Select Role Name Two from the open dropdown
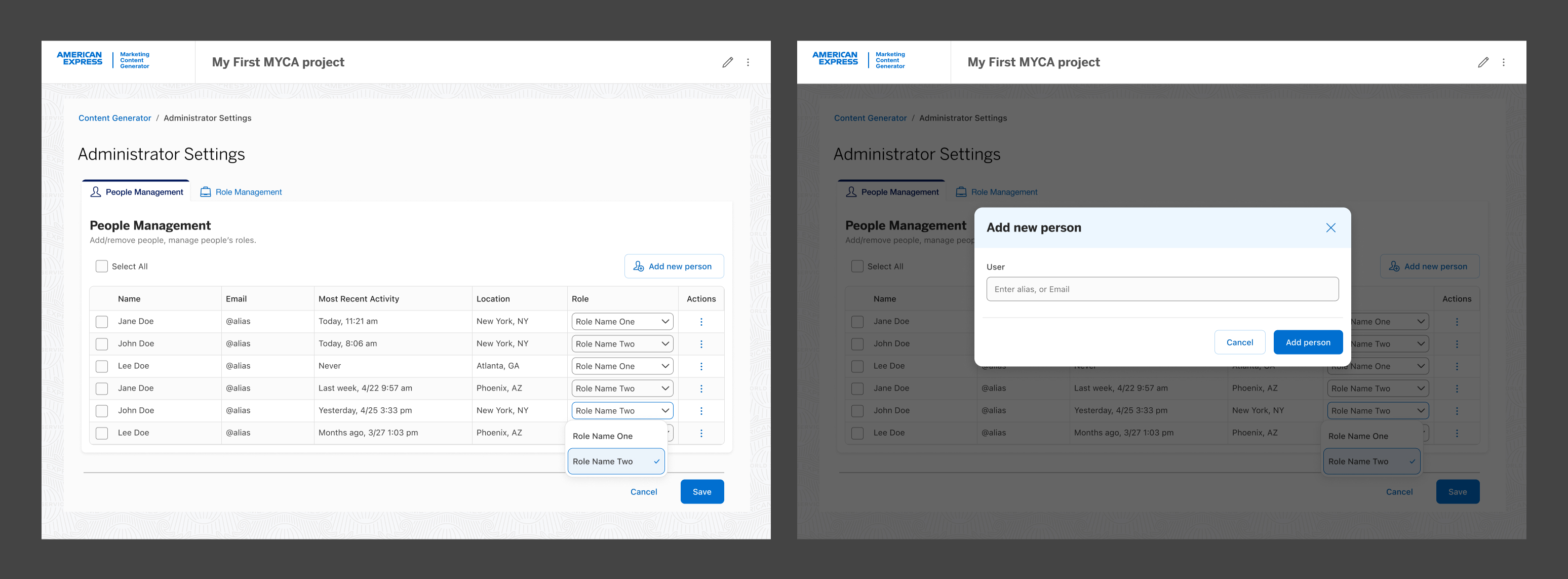Image resolution: width=1568 pixels, height=579 pixels. point(615,461)
